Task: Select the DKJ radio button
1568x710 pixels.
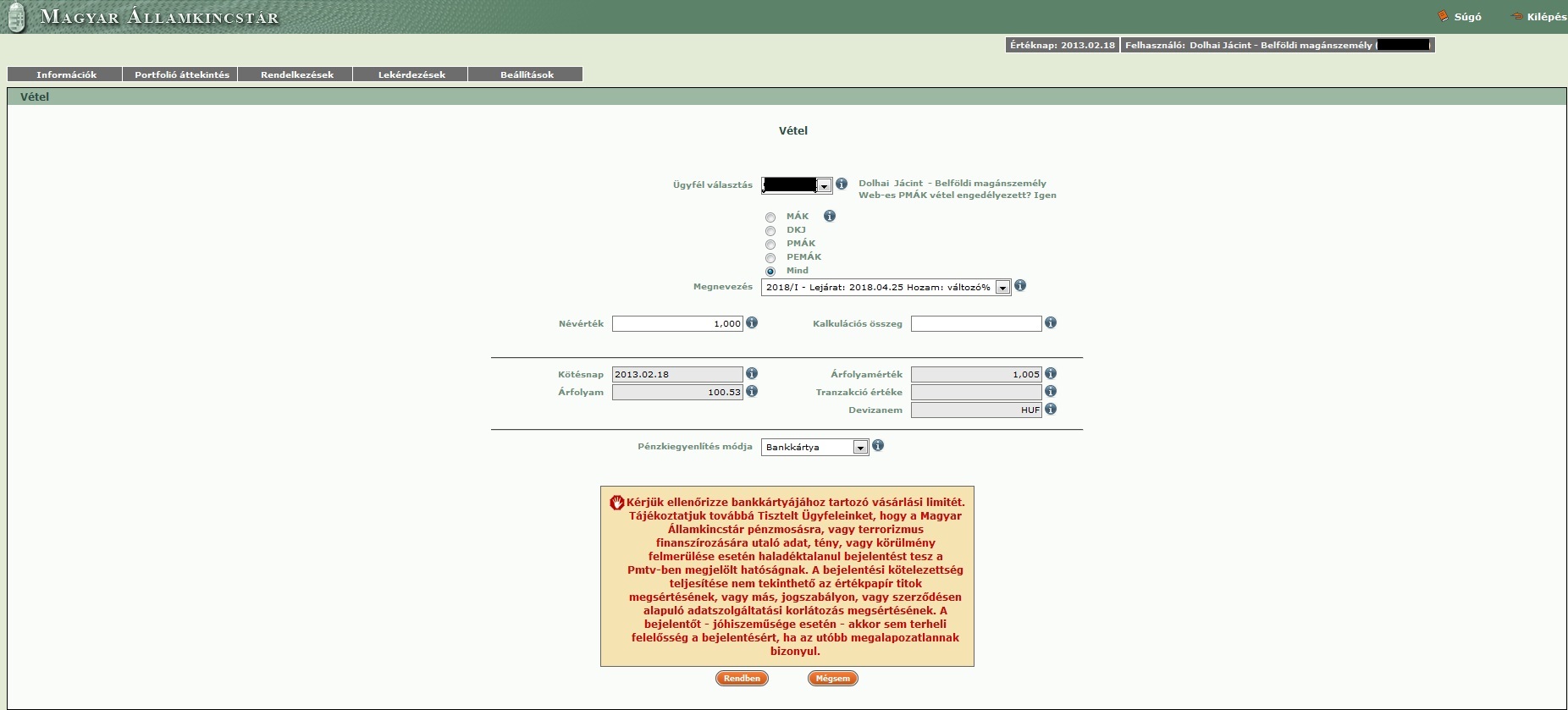Action: 770,231
